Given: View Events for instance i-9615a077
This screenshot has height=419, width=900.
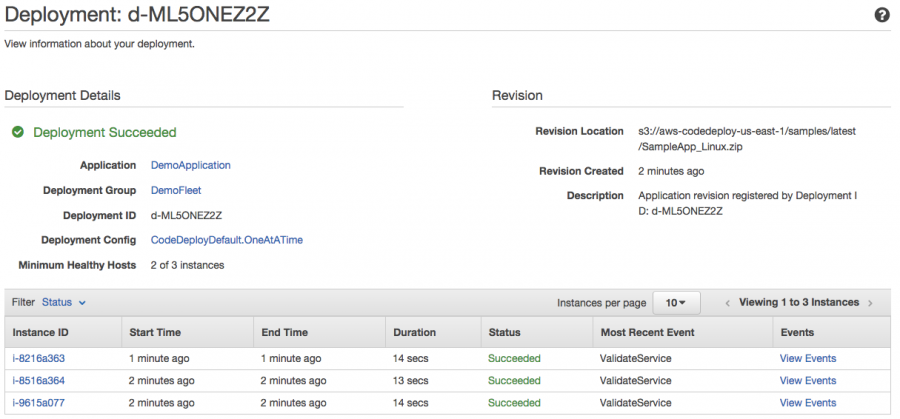Looking at the screenshot, I should 808,403.
